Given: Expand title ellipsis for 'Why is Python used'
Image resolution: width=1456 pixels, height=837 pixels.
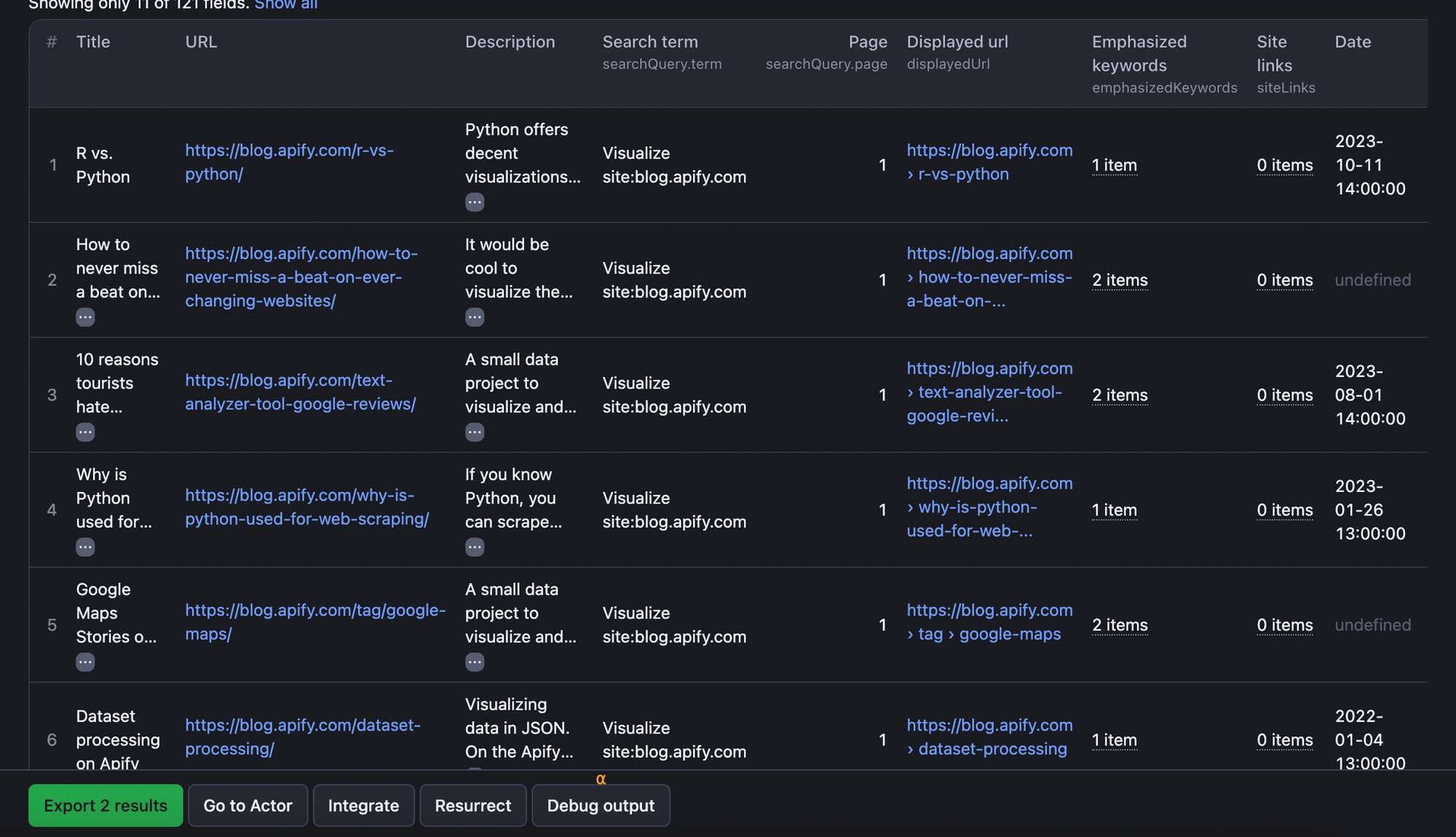Looking at the screenshot, I should 85,547.
